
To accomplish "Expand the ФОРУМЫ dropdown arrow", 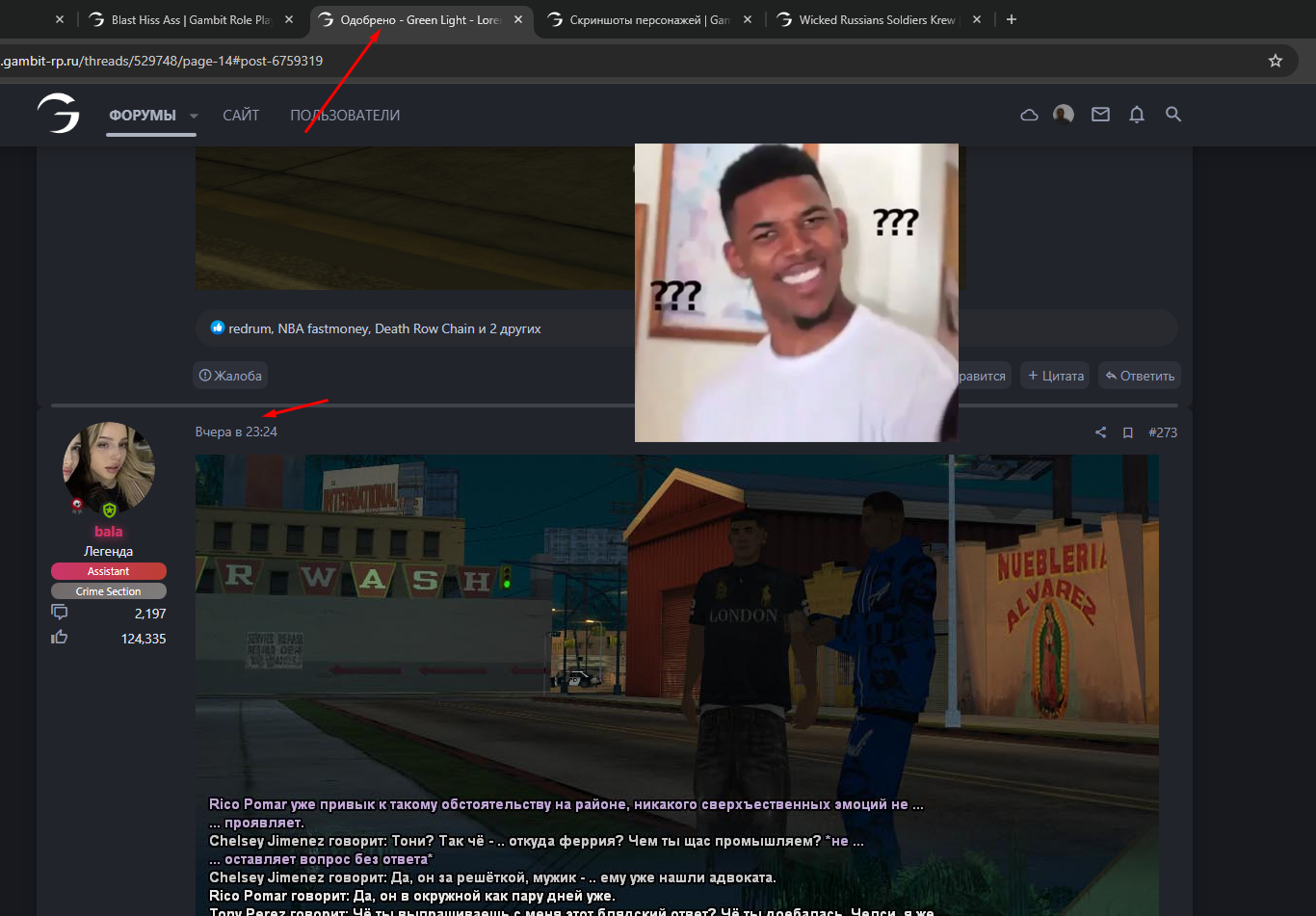I will click(194, 116).
